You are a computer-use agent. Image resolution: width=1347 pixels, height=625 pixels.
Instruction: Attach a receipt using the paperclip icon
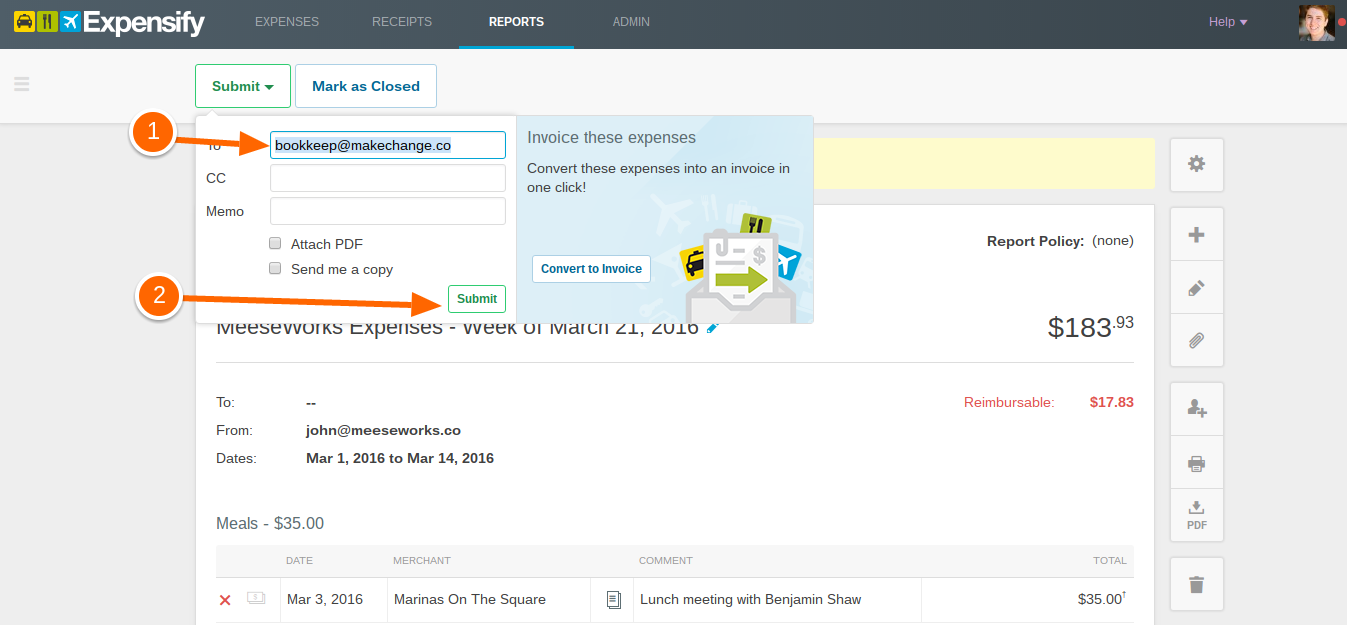(1196, 340)
